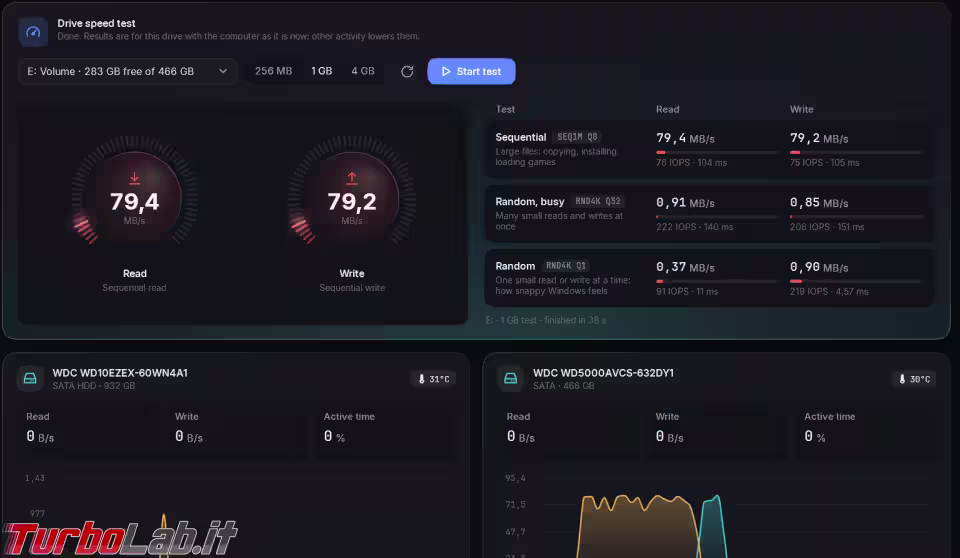This screenshot has height=558, width=960.
Task: Open the E: Volume drive dropdown
Action: [127, 71]
